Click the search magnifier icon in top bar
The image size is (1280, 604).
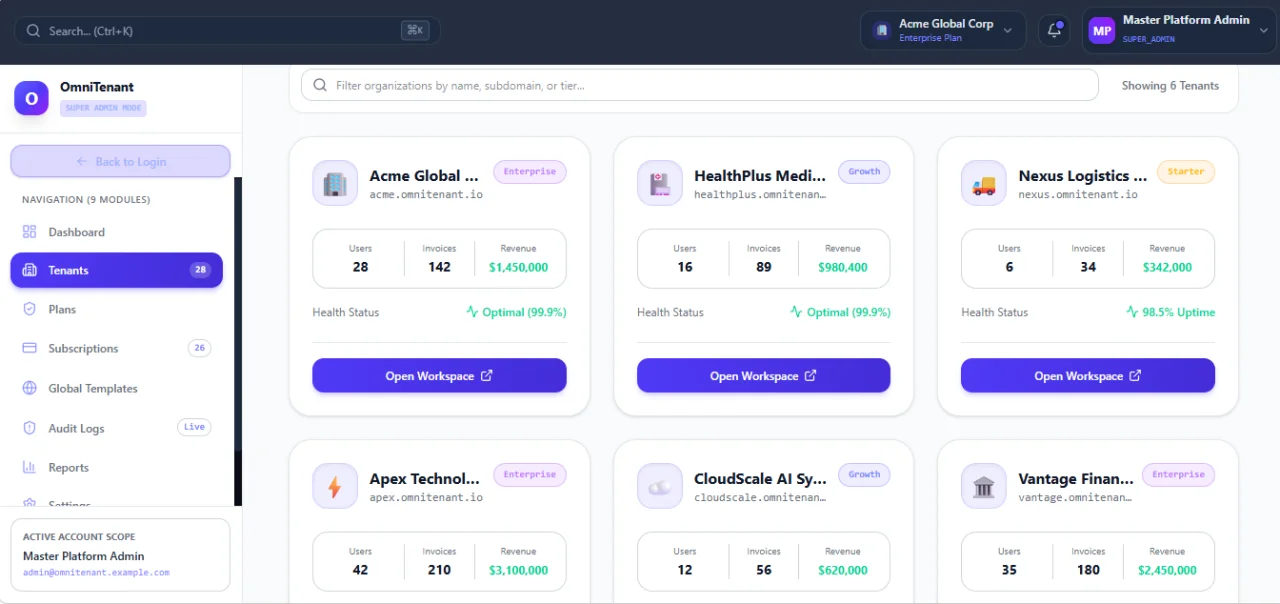[x=34, y=31]
